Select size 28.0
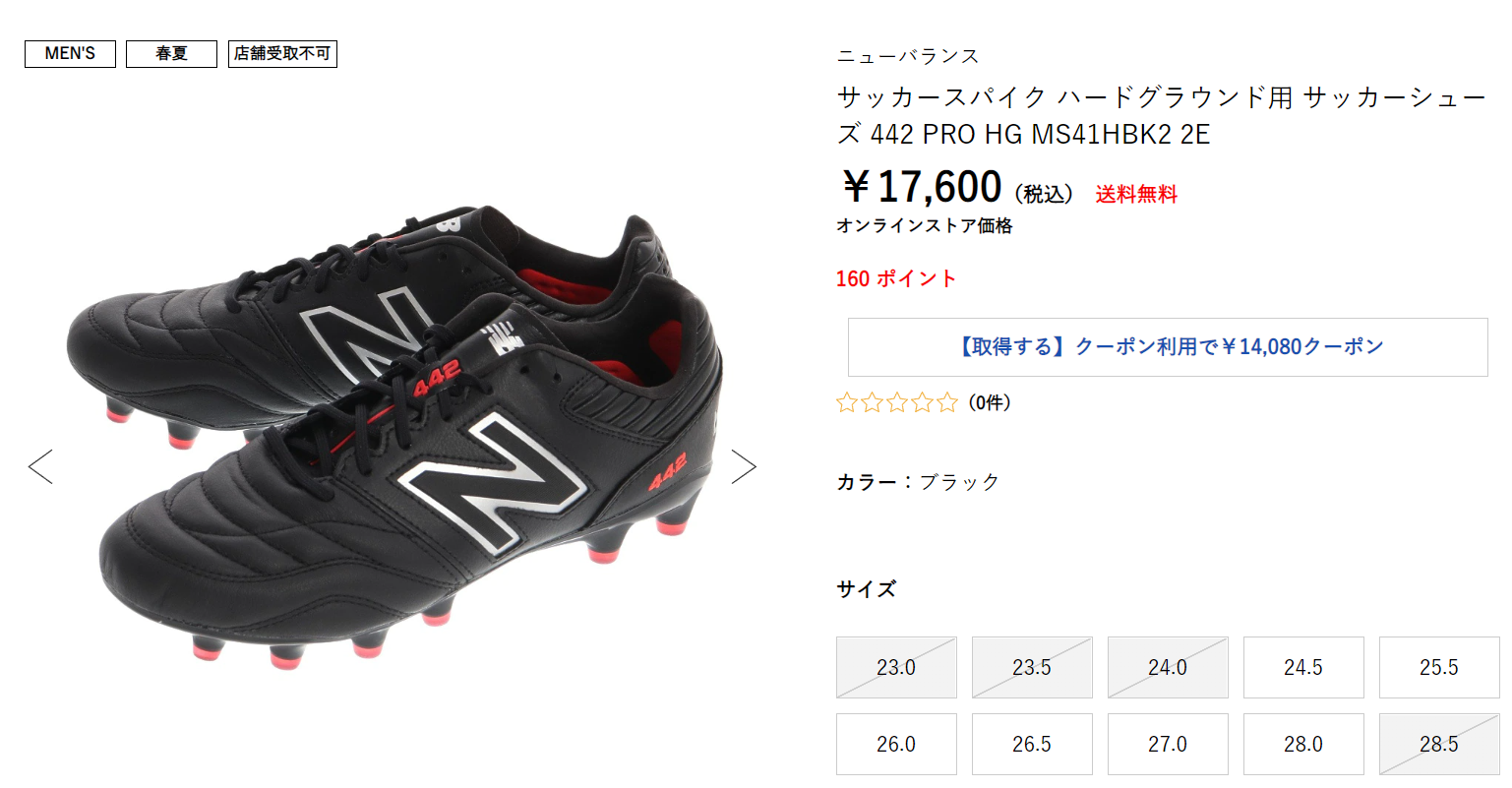Viewport: 1512px width, 788px height. pyautogui.click(x=1303, y=744)
